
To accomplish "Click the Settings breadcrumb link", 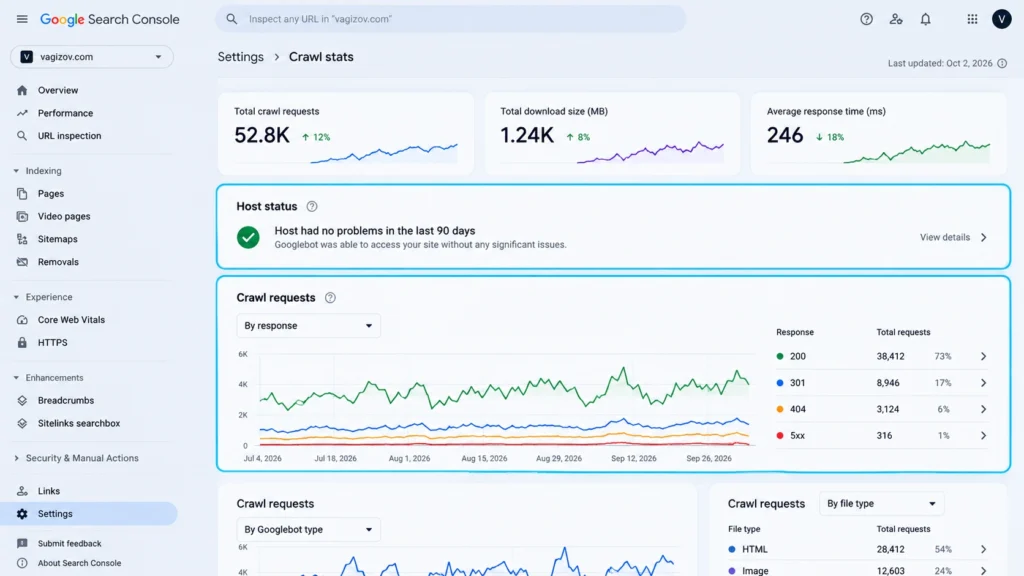I will 240,57.
